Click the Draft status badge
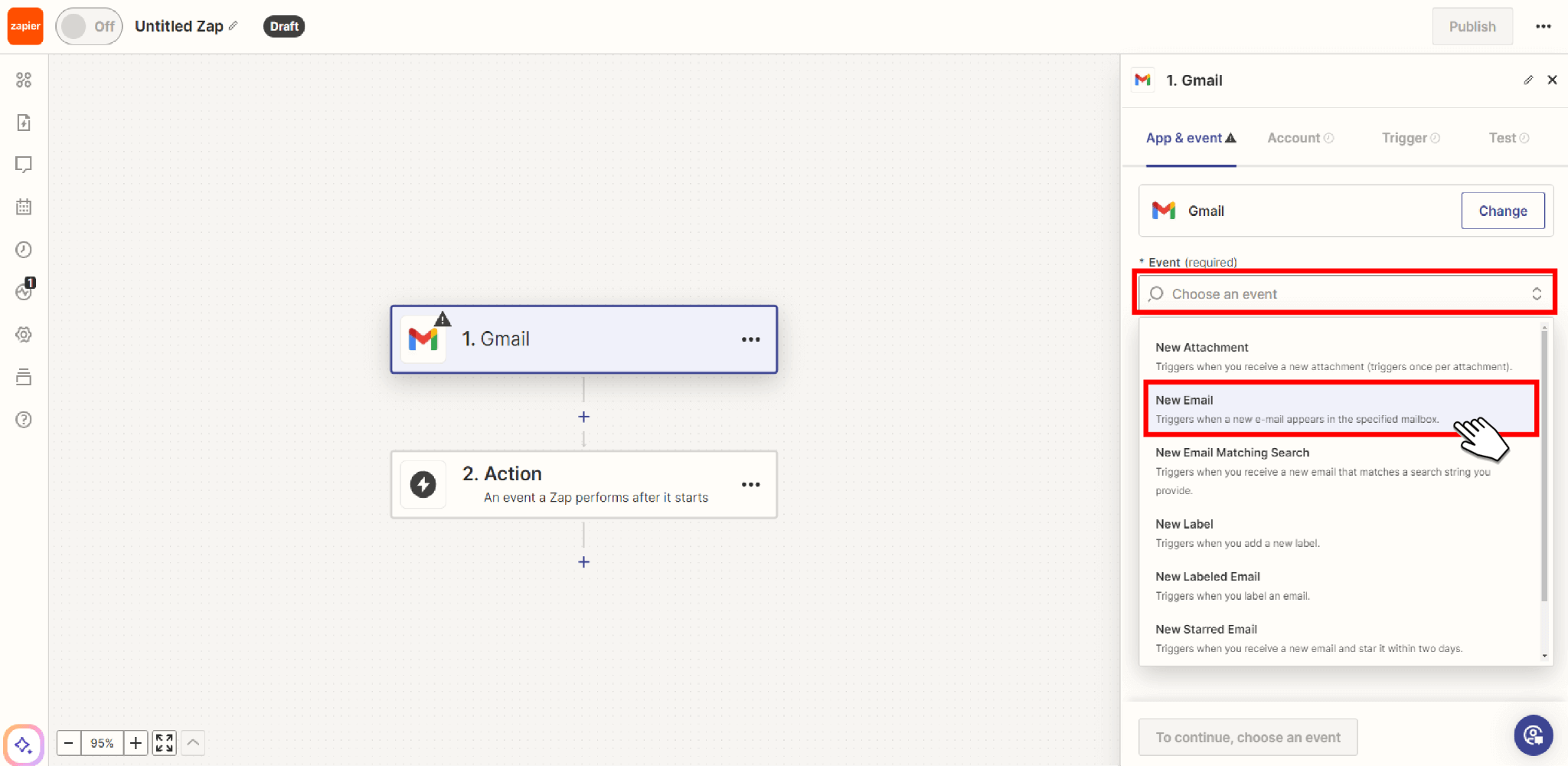This screenshot has height=766, width=1568. pos(284,26)
